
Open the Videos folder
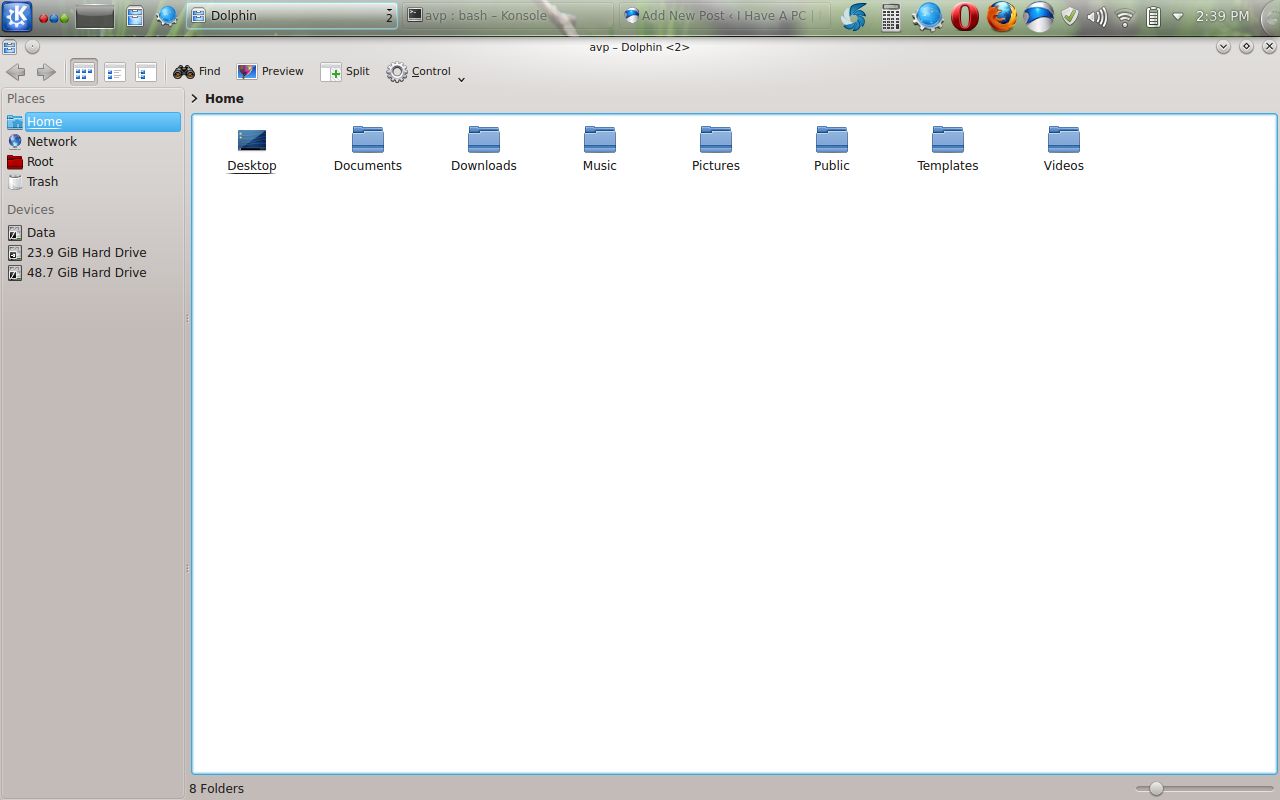point(1064,150)
